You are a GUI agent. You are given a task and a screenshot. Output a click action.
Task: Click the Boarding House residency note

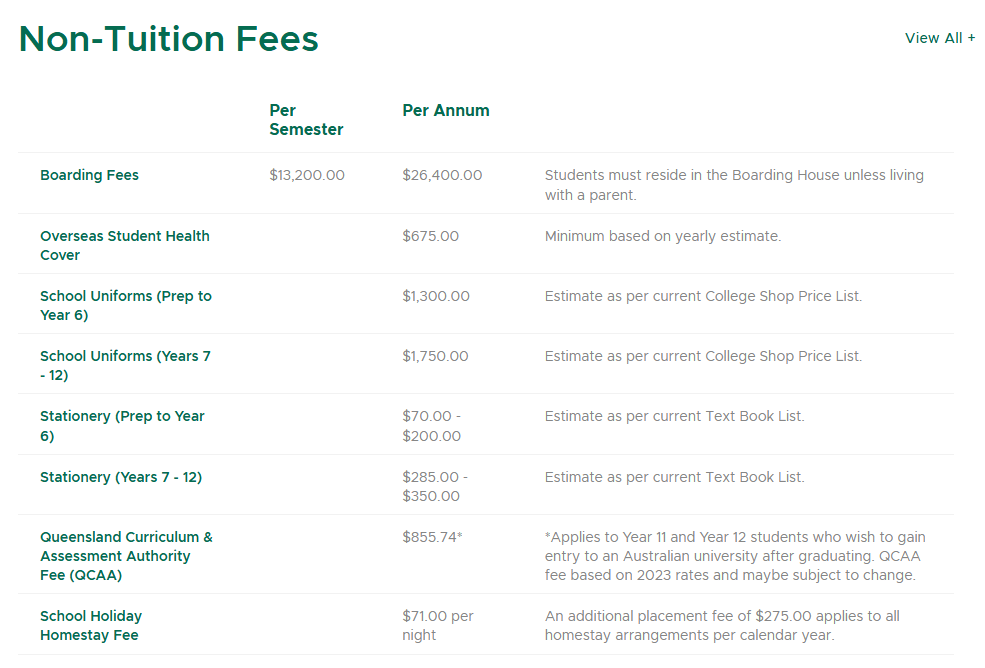(x=733, y=185)
